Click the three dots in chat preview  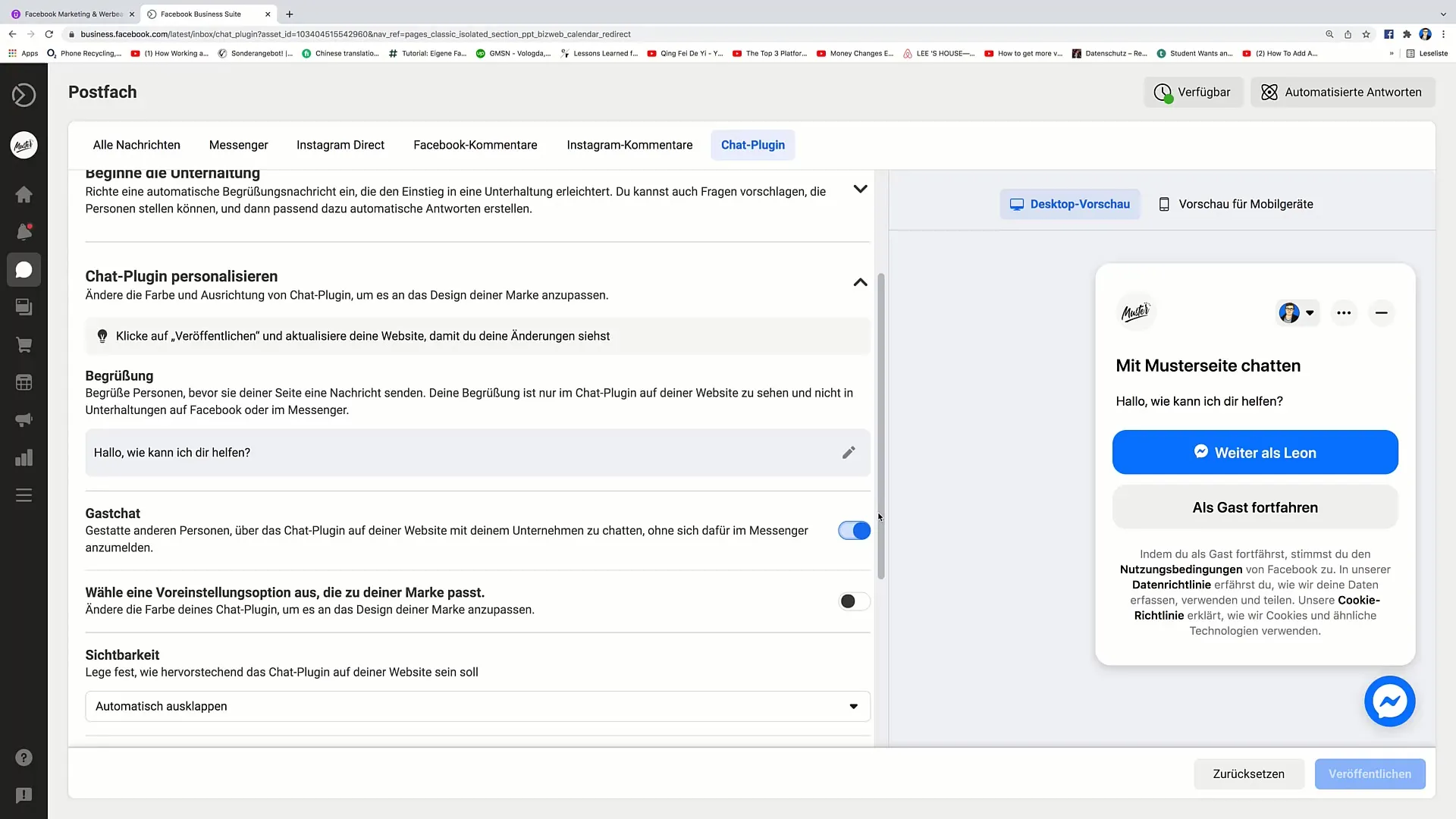tap(1344, 312)
